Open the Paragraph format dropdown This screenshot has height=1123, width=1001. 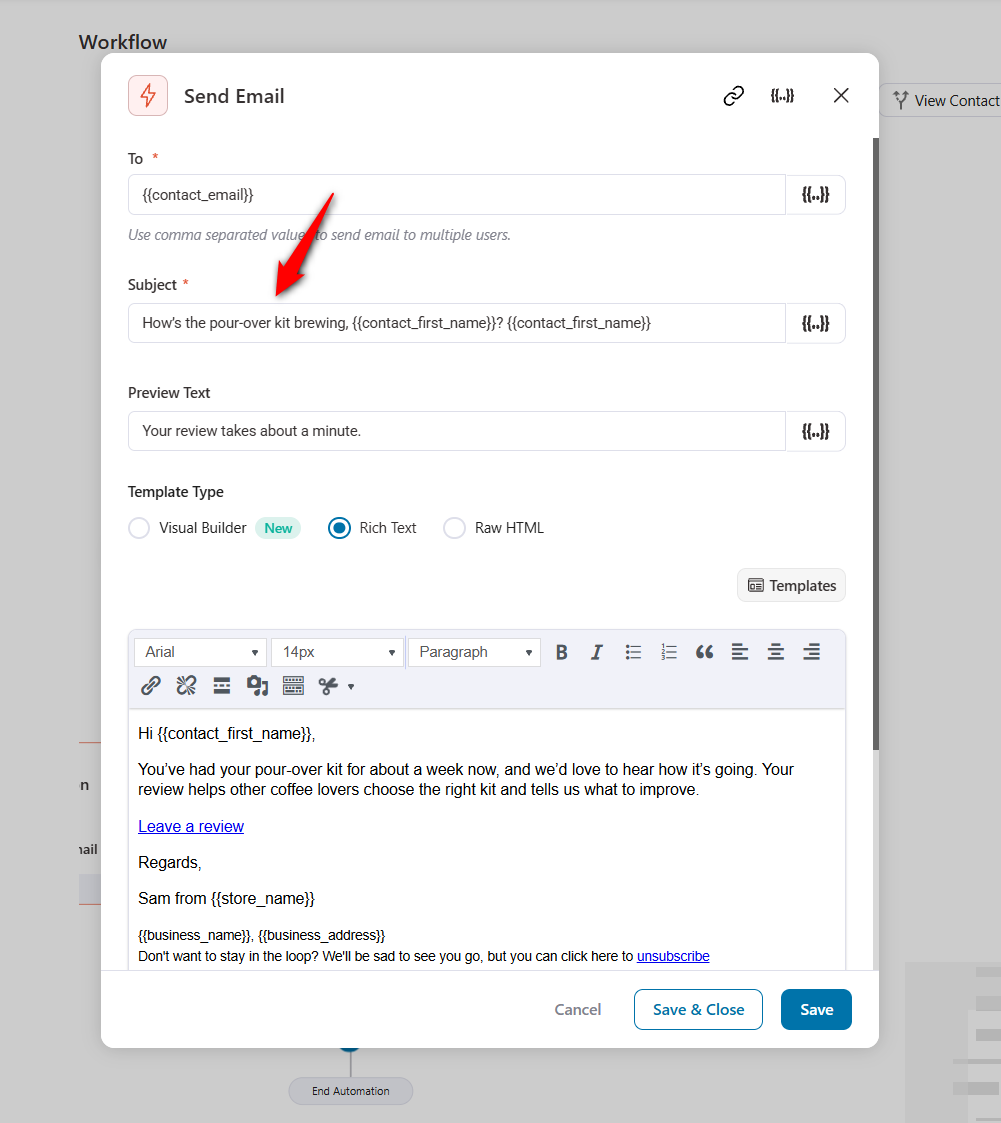tap(474, 652)
